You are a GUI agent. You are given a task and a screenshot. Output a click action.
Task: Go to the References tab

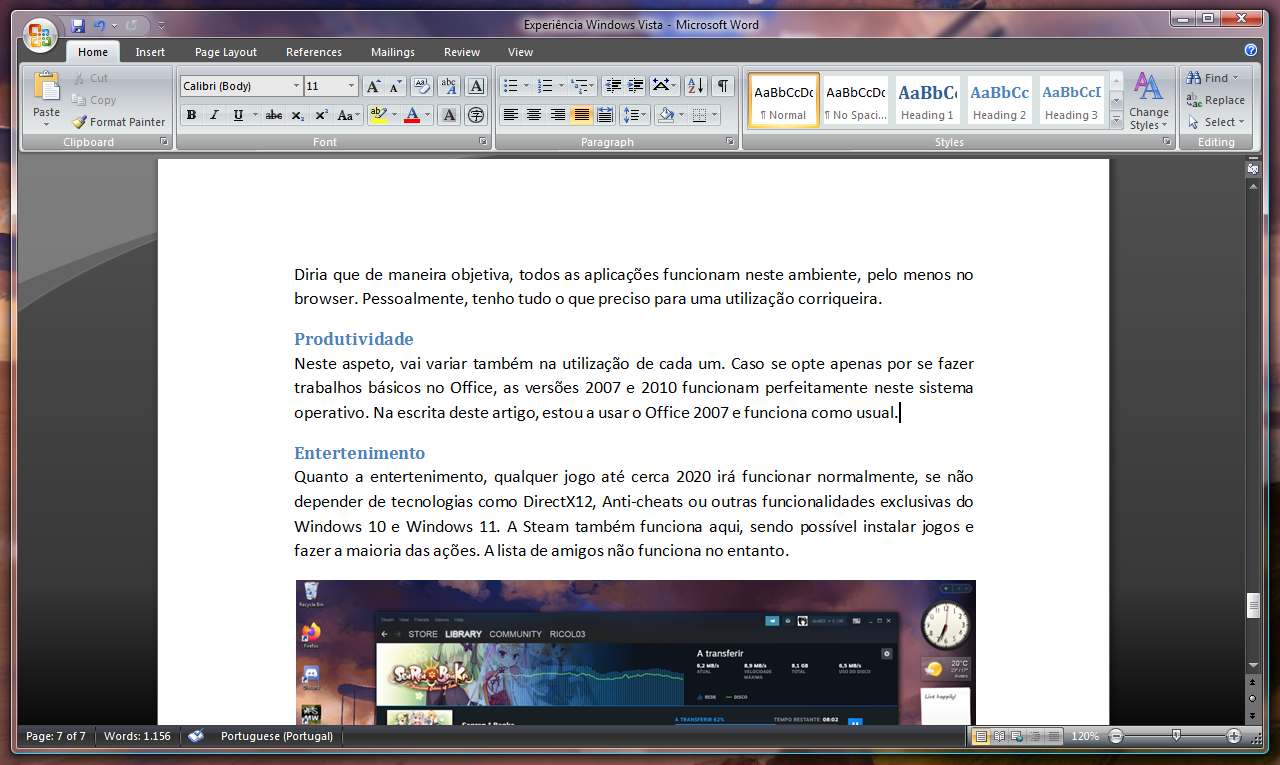(x=314, y=52)
